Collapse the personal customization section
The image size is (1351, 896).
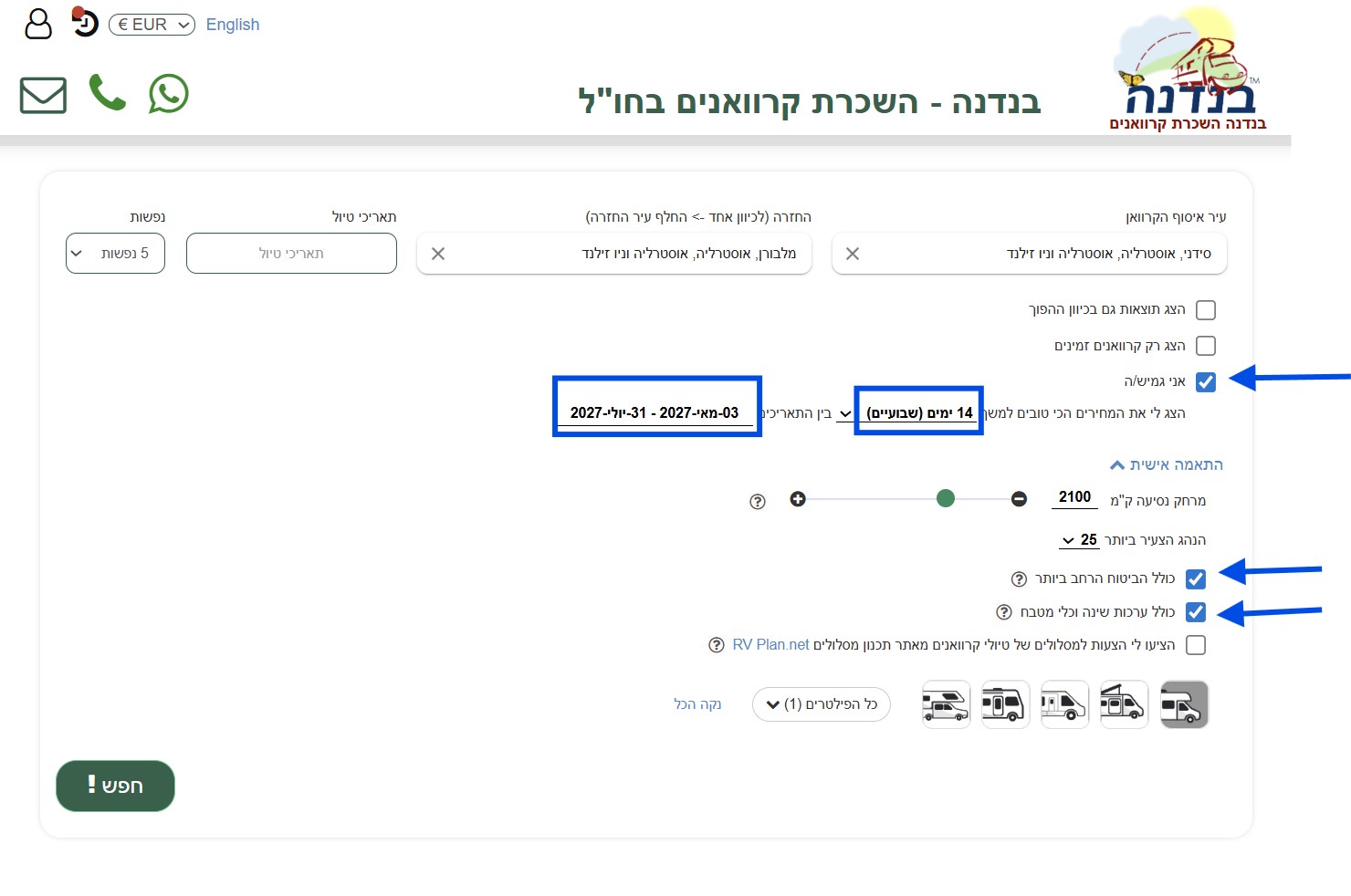pyautogui.click(x=1167, y=465)
